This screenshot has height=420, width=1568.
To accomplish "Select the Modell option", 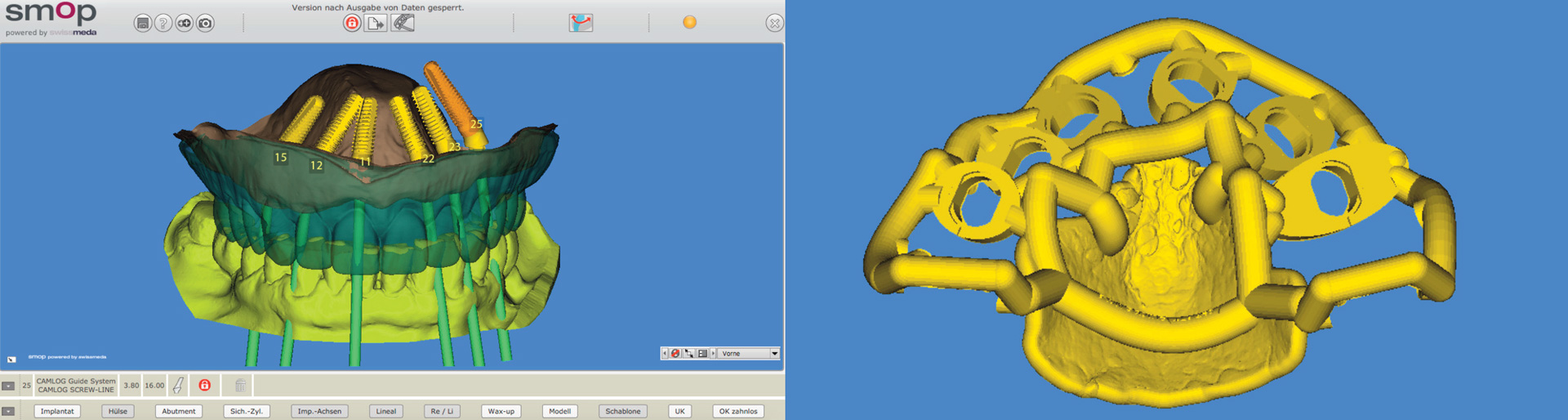I will [559, 411].
